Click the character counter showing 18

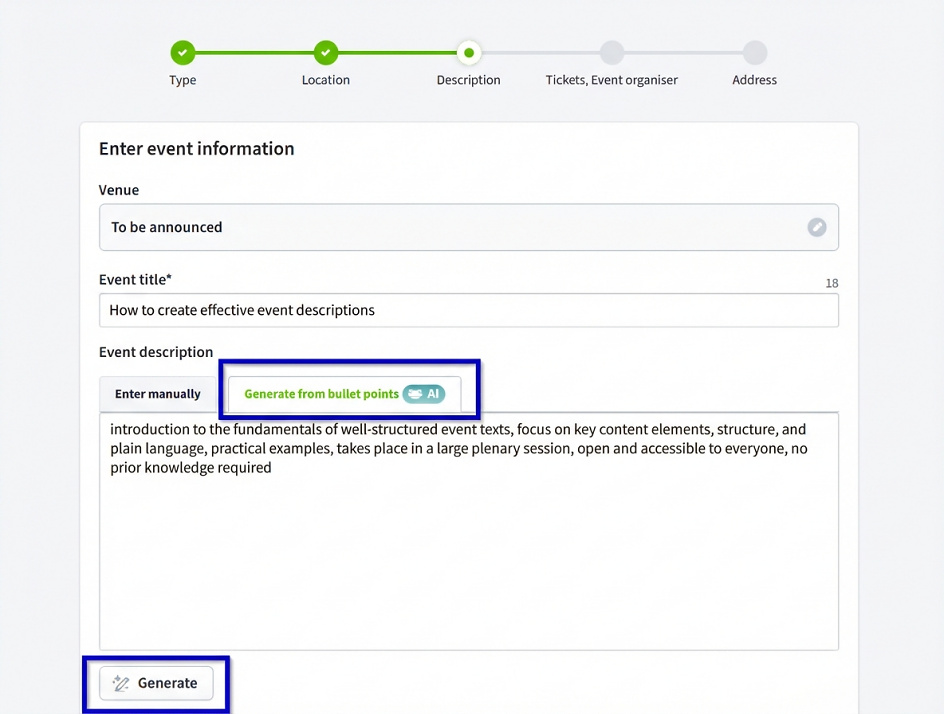831,283
